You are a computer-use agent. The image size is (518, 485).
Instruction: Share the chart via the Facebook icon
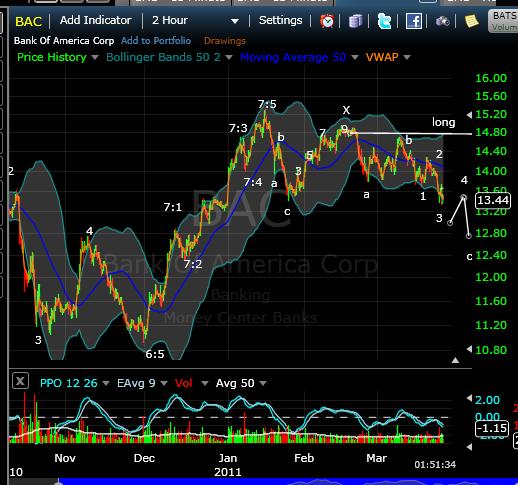click(x=414, y=21)
